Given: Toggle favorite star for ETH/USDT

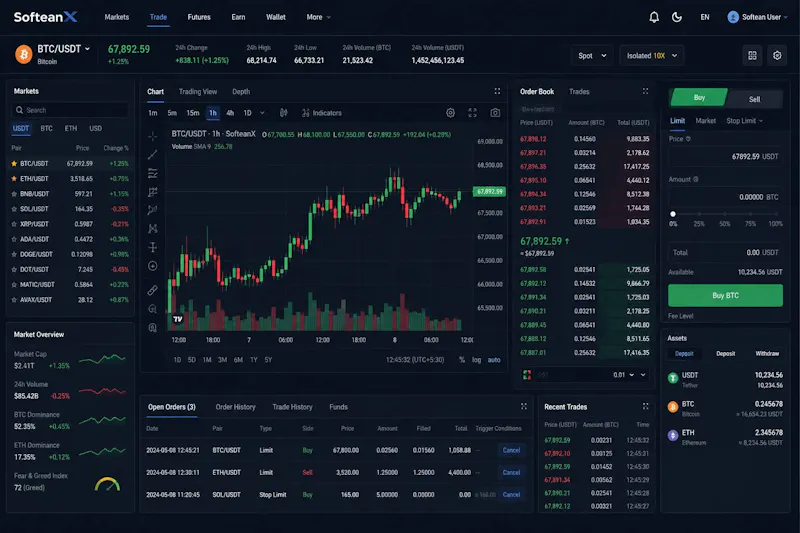Looking at the screenshot, I should point(14,179).
